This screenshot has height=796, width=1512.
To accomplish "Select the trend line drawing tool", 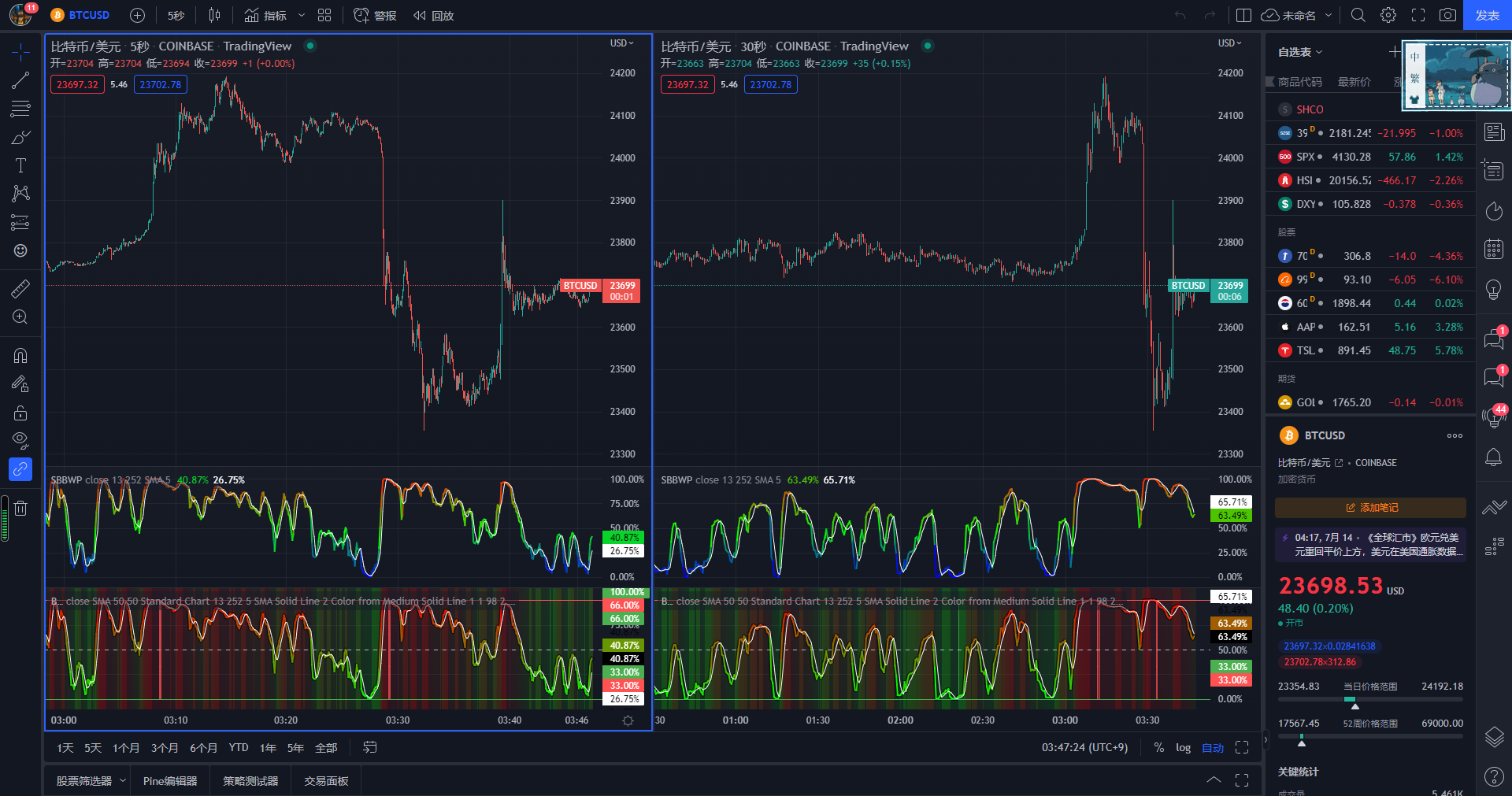I will click(x=20, y=80).
